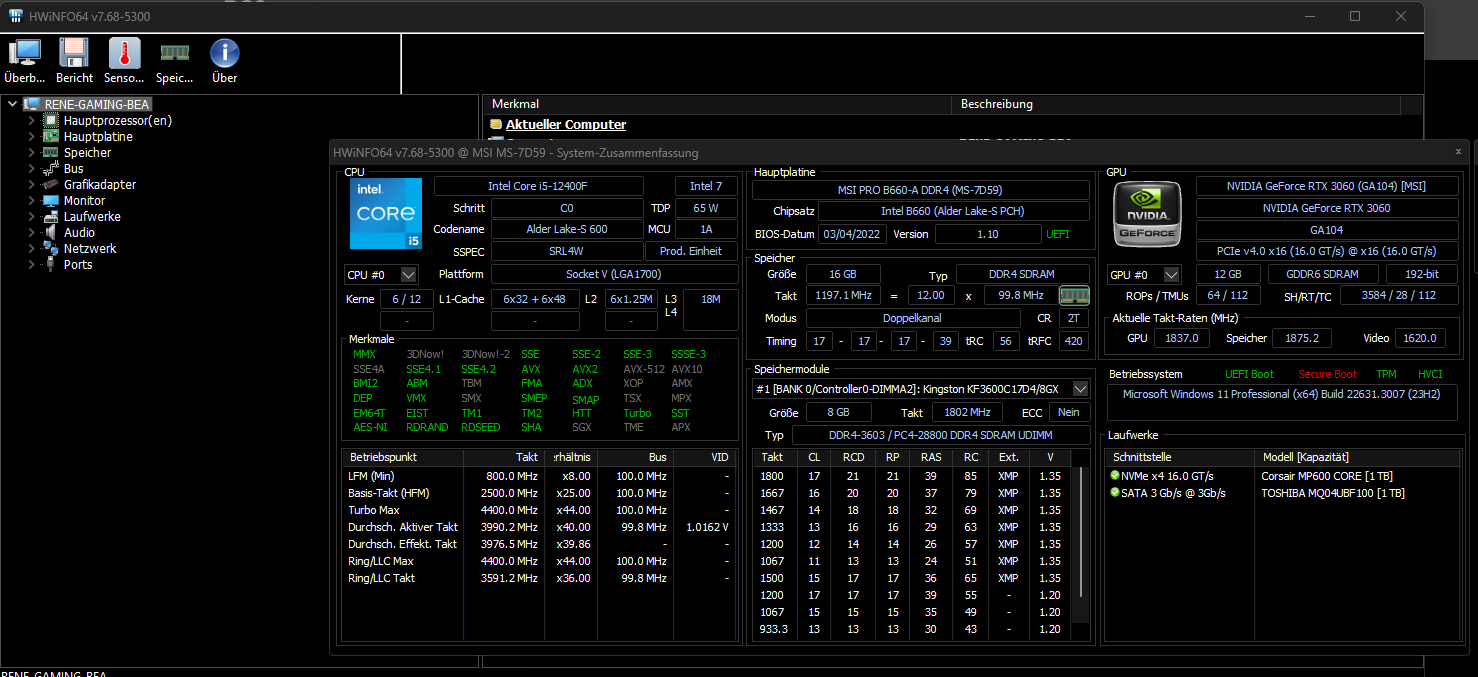
Task: Click the Audio speaker tree icon
Action: coord(50,232)
